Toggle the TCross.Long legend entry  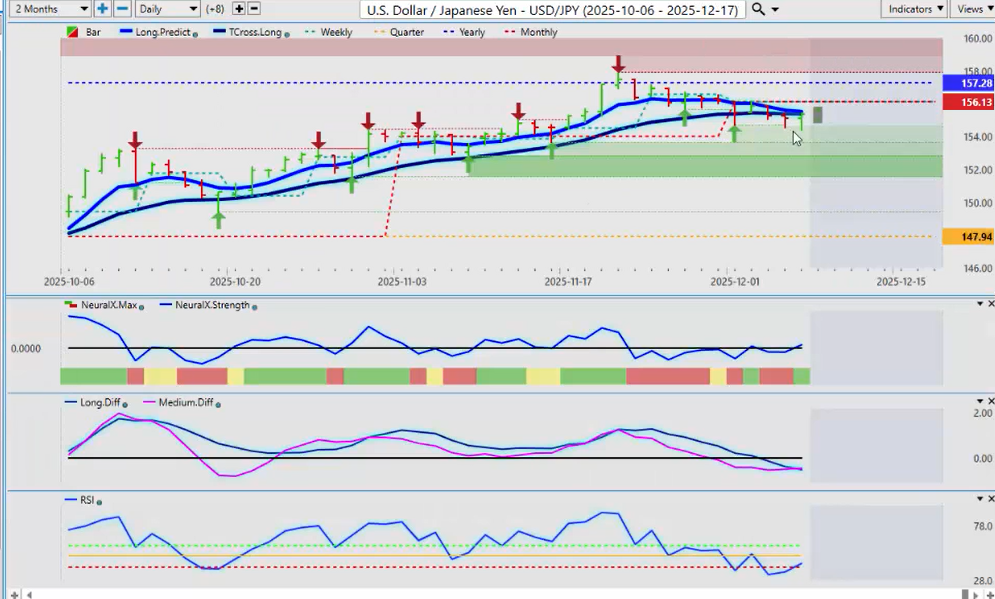252,32
